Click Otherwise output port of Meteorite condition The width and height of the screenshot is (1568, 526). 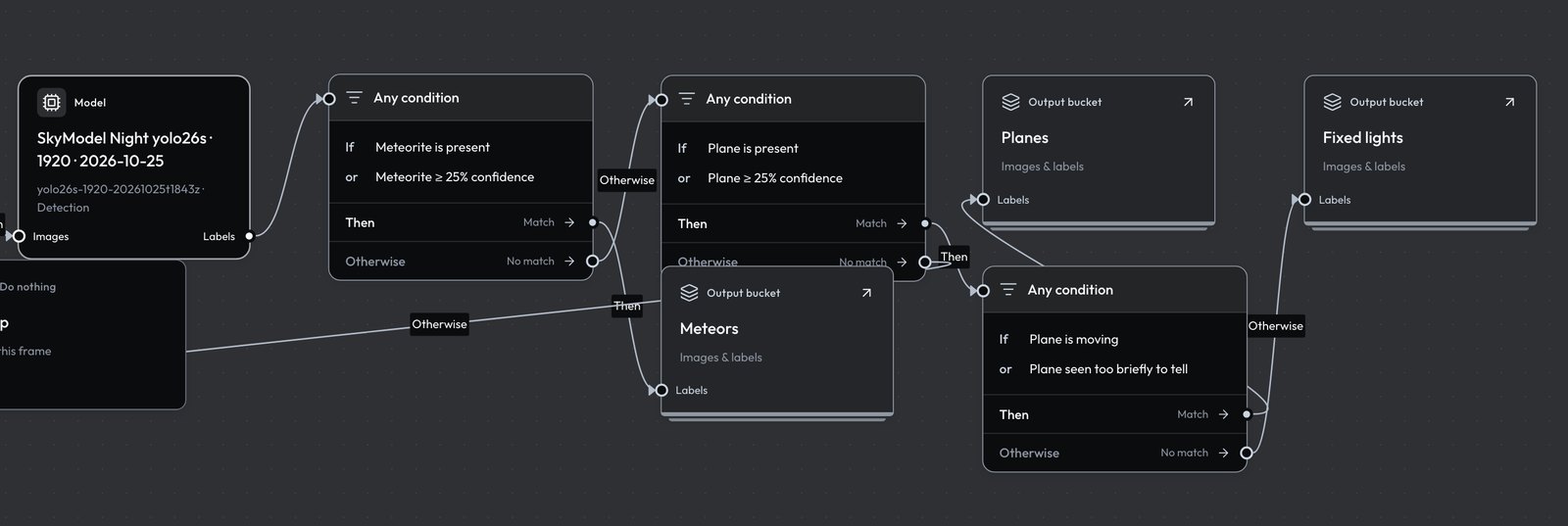pyautogui.click(x=592, y=262)
